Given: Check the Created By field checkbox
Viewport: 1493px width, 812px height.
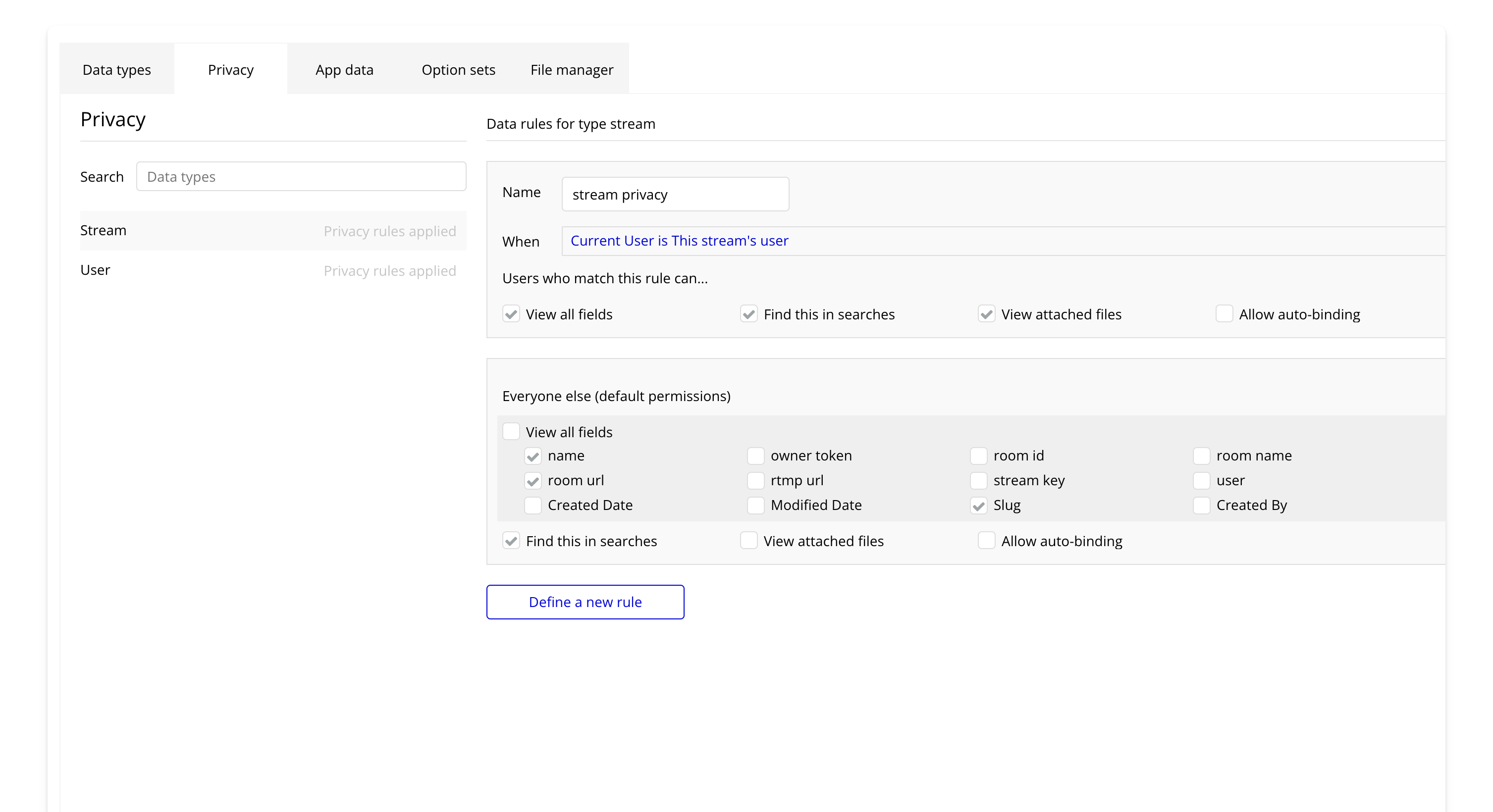Looking at the screenshot, I should pyautogui.click(x=1201, y=506).
